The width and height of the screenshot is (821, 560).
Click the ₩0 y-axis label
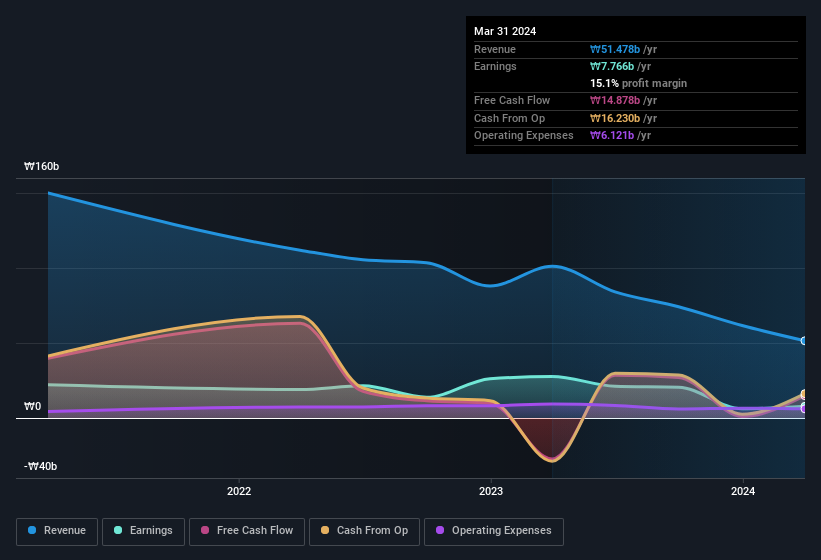32,406
